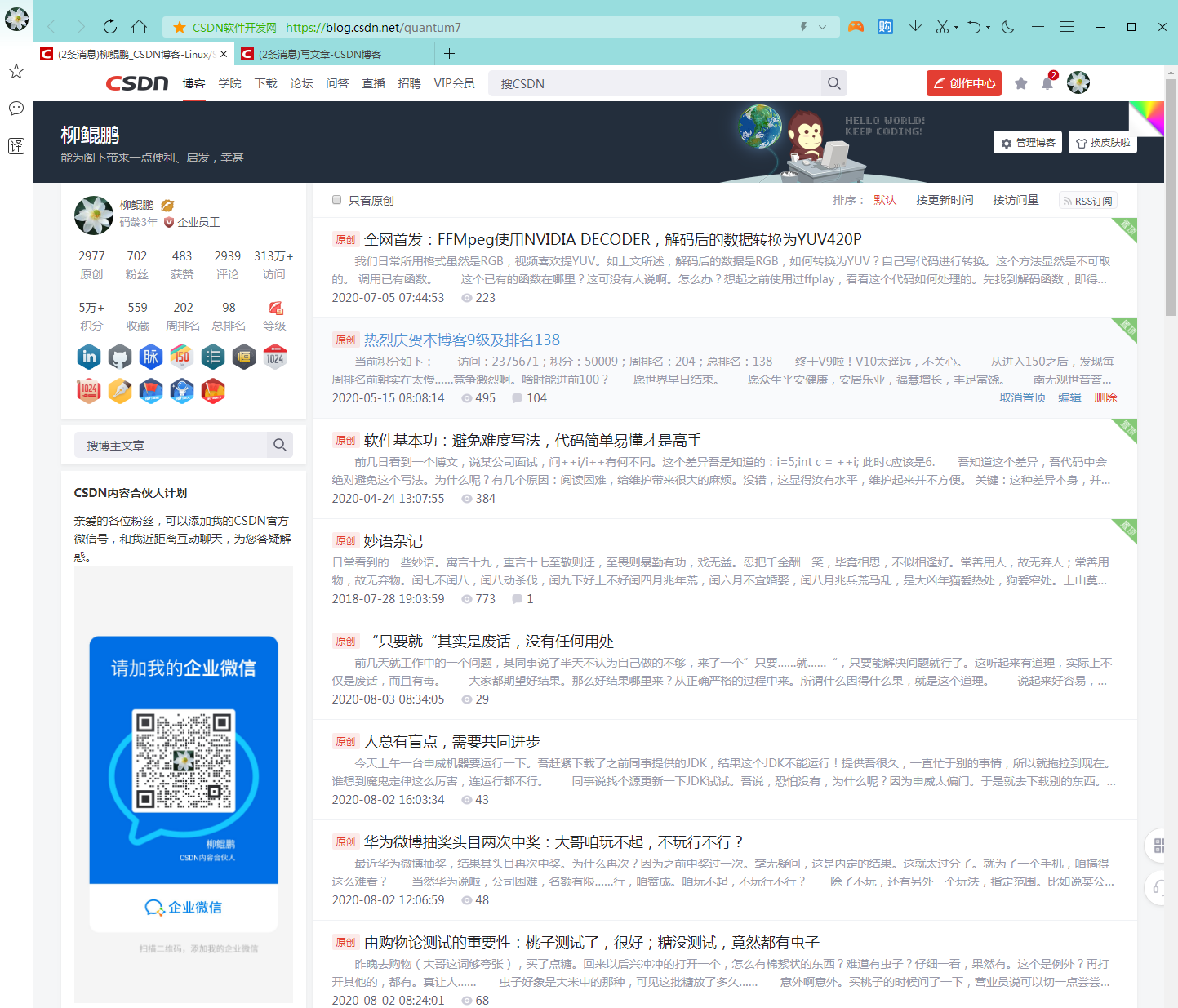Open the blue shopping (购) extension icon
Viewport: 1178px width, 1008px height.
click(885, 27)
